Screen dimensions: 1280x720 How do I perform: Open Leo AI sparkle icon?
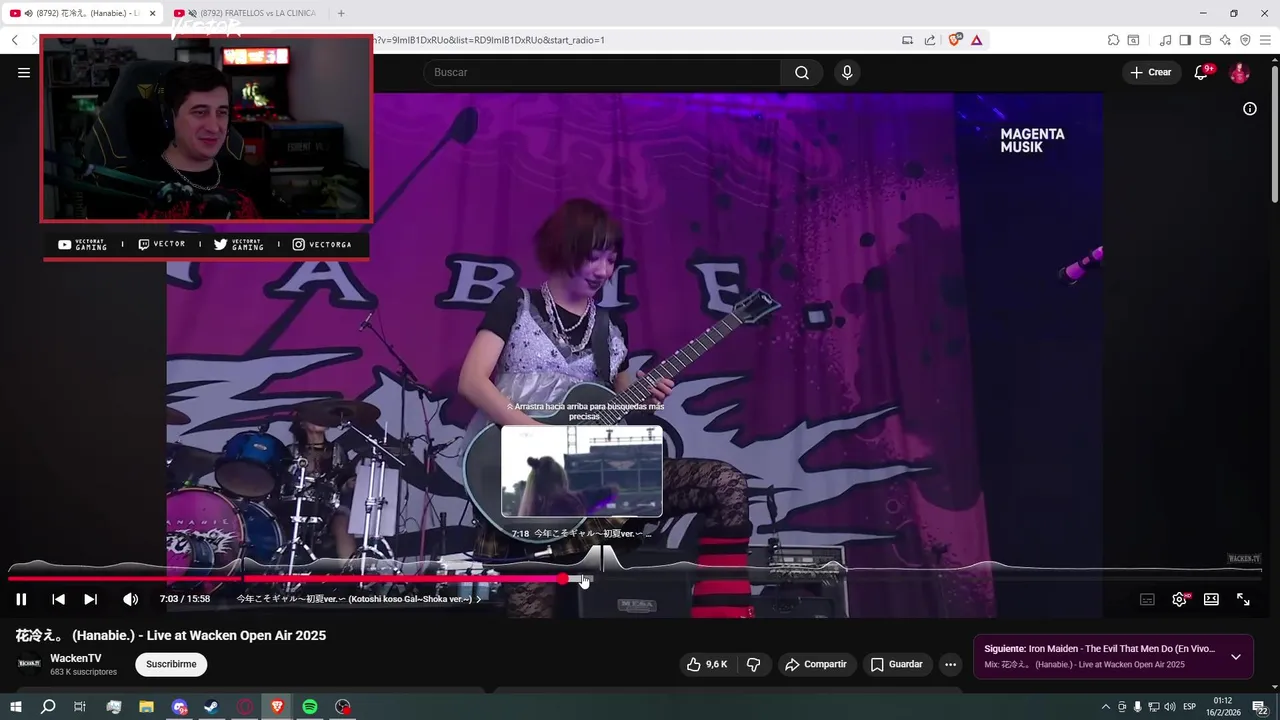click(1225, 40)
